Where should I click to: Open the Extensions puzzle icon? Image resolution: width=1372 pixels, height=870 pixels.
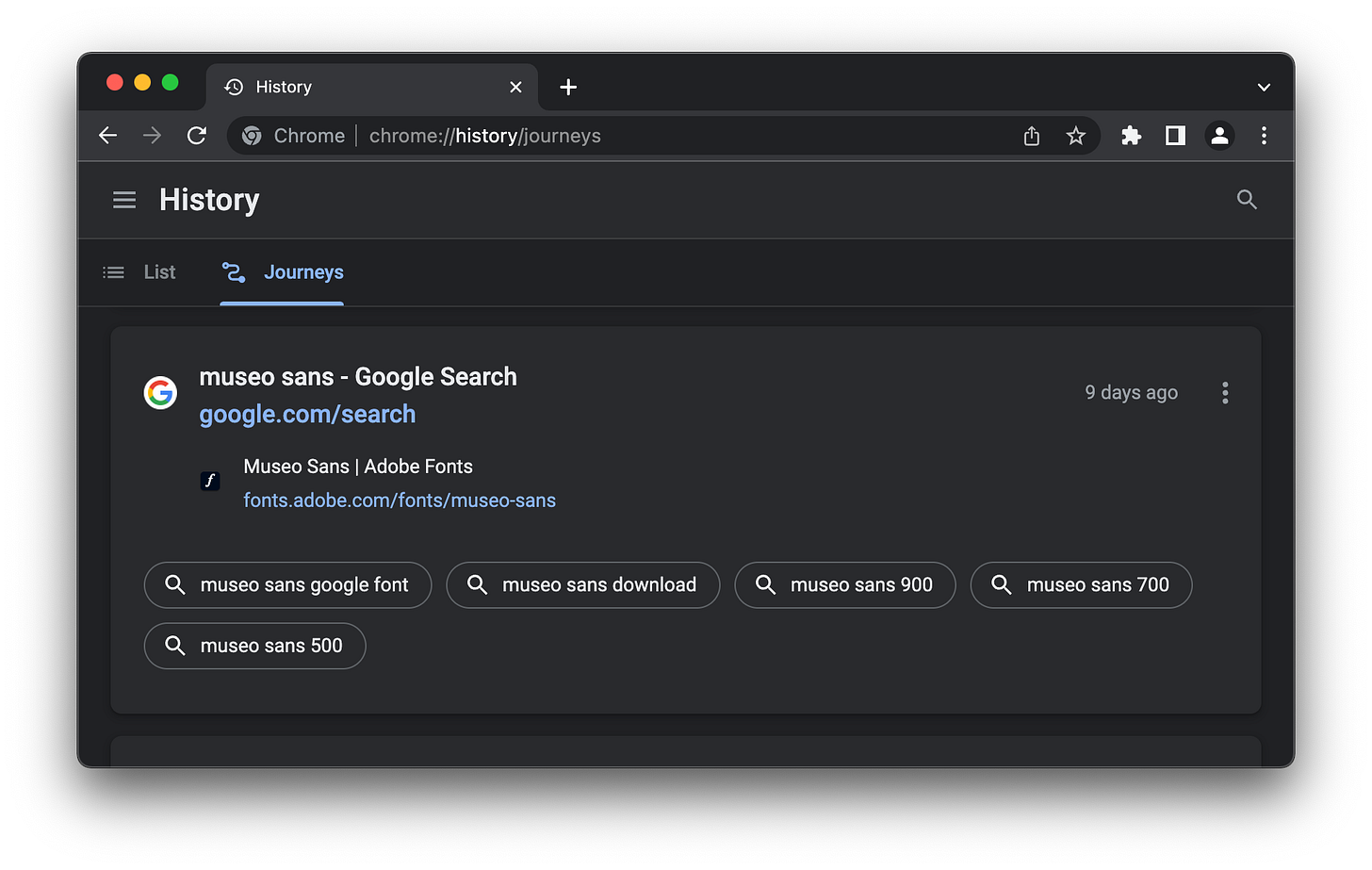(1132, 136)
